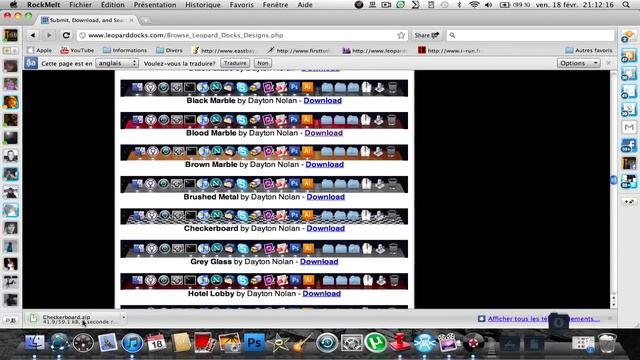Screen dimensions: 640x360
Task: Download the Blood Marble dock
Action: pos(323,133)
